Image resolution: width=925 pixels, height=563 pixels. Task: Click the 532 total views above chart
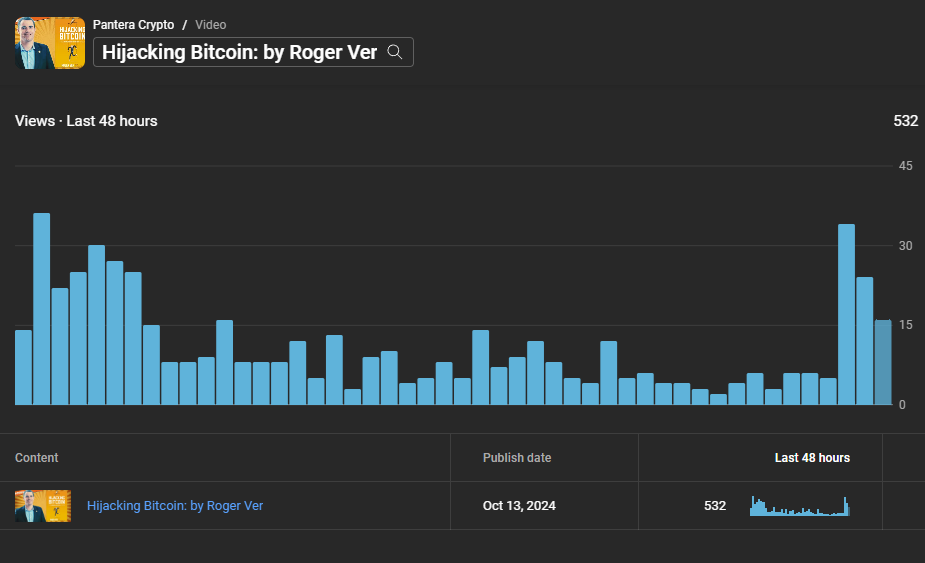point(906,121)
